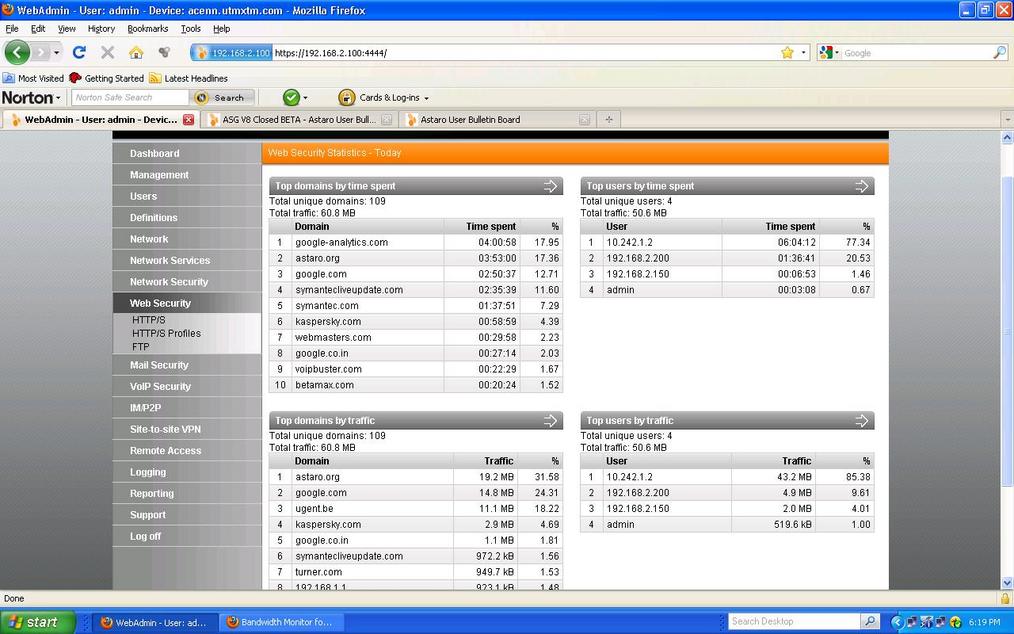The image size is (1014, 634).
Task: Open details arrow for Top users by time spent
Action: 862,186
